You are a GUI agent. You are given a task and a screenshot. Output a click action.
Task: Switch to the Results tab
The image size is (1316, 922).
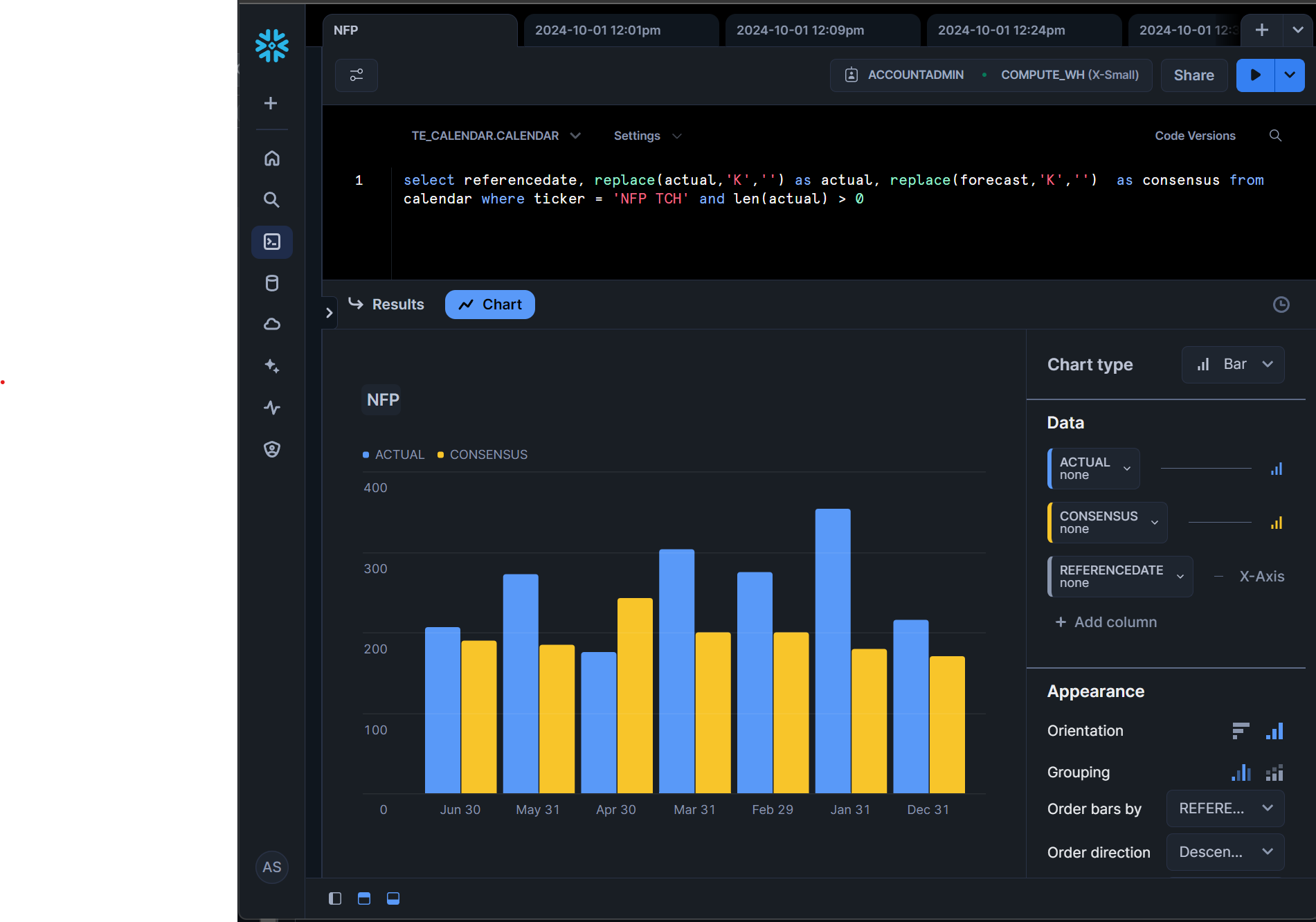(x=386, y=305)
